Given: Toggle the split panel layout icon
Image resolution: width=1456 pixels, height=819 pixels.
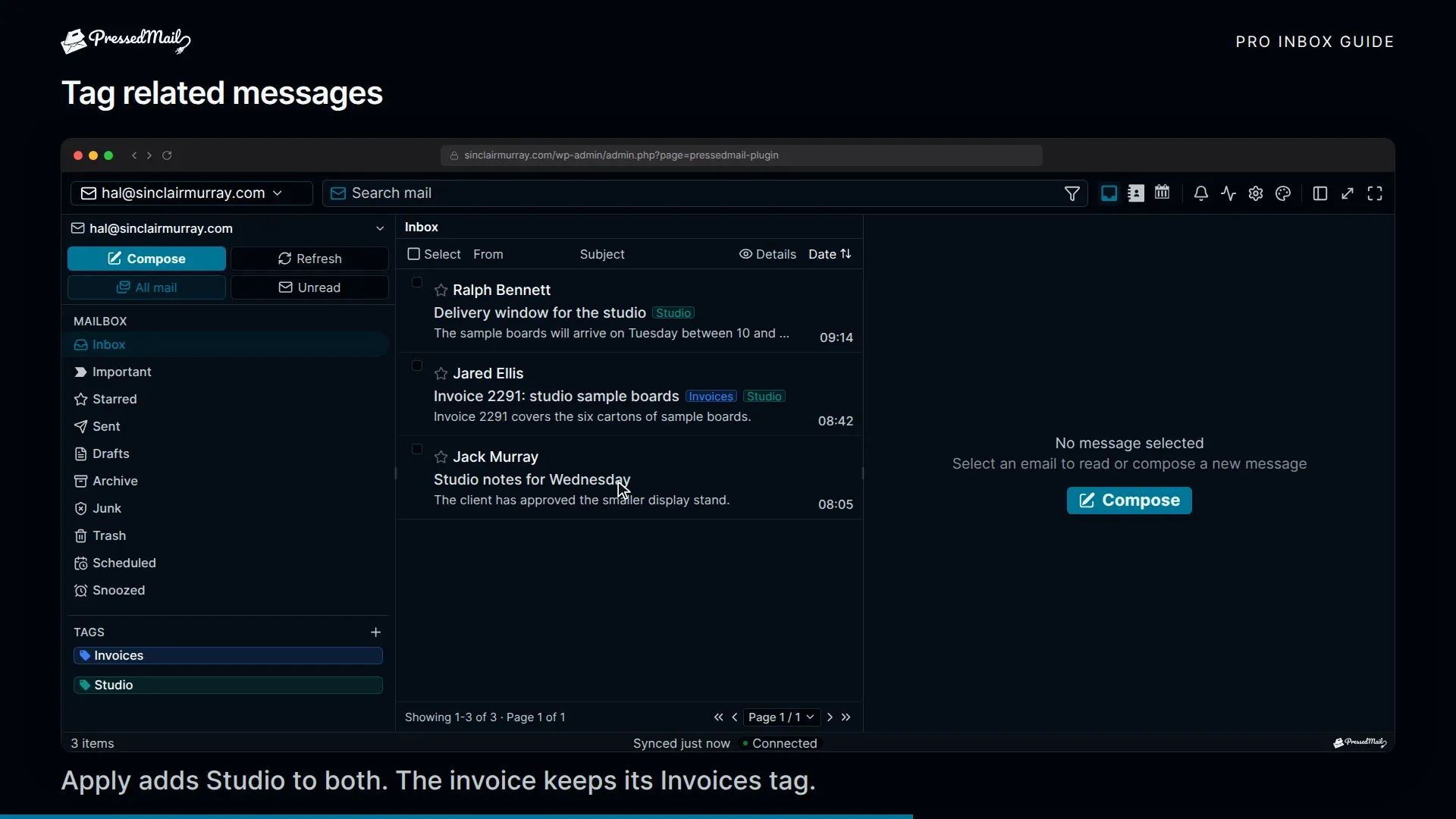Looking at the screenshot, I should [1319, 193].
